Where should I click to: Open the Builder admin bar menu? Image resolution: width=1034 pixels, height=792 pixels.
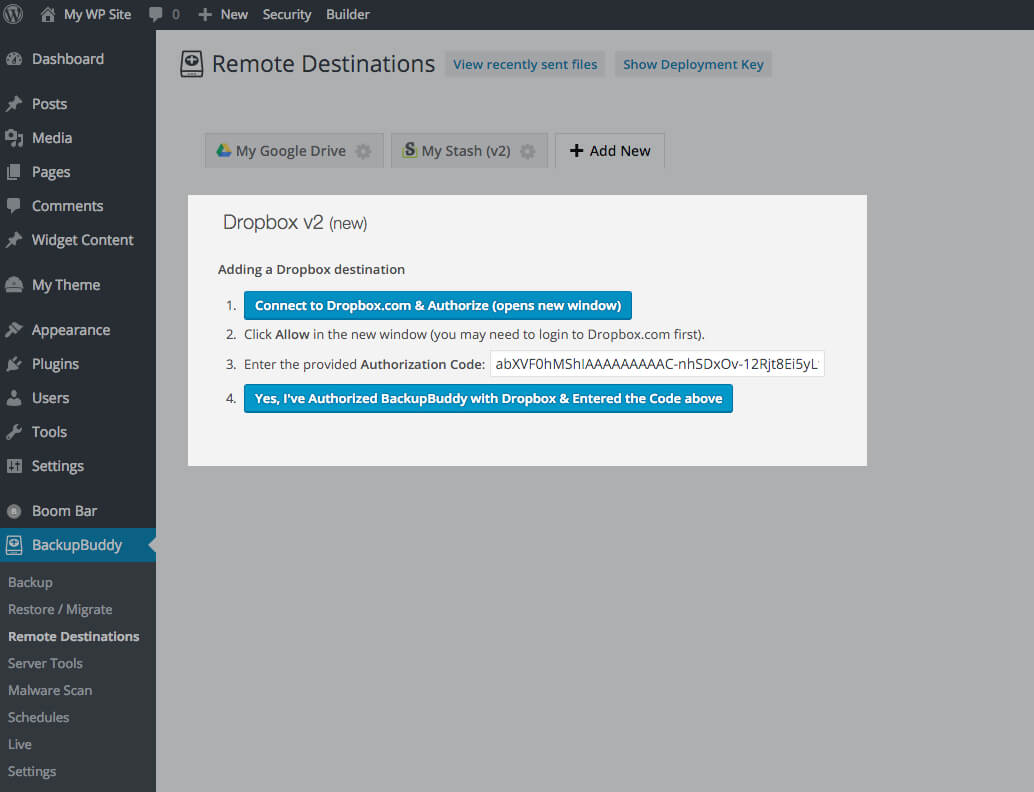click(348, 14)
